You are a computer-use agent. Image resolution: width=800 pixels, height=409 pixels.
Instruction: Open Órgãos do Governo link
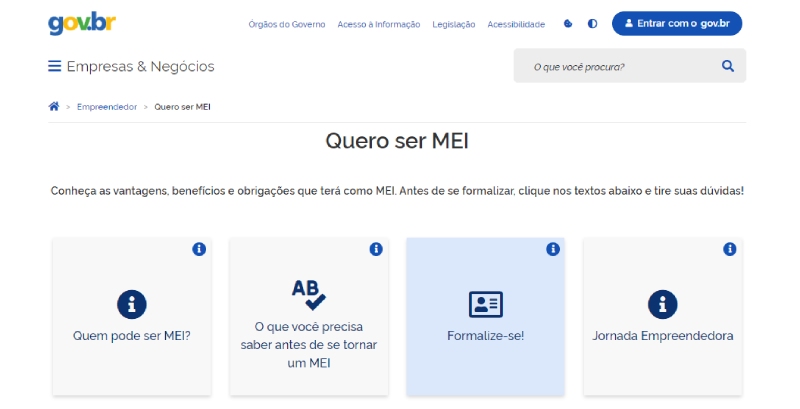(287, 24)
